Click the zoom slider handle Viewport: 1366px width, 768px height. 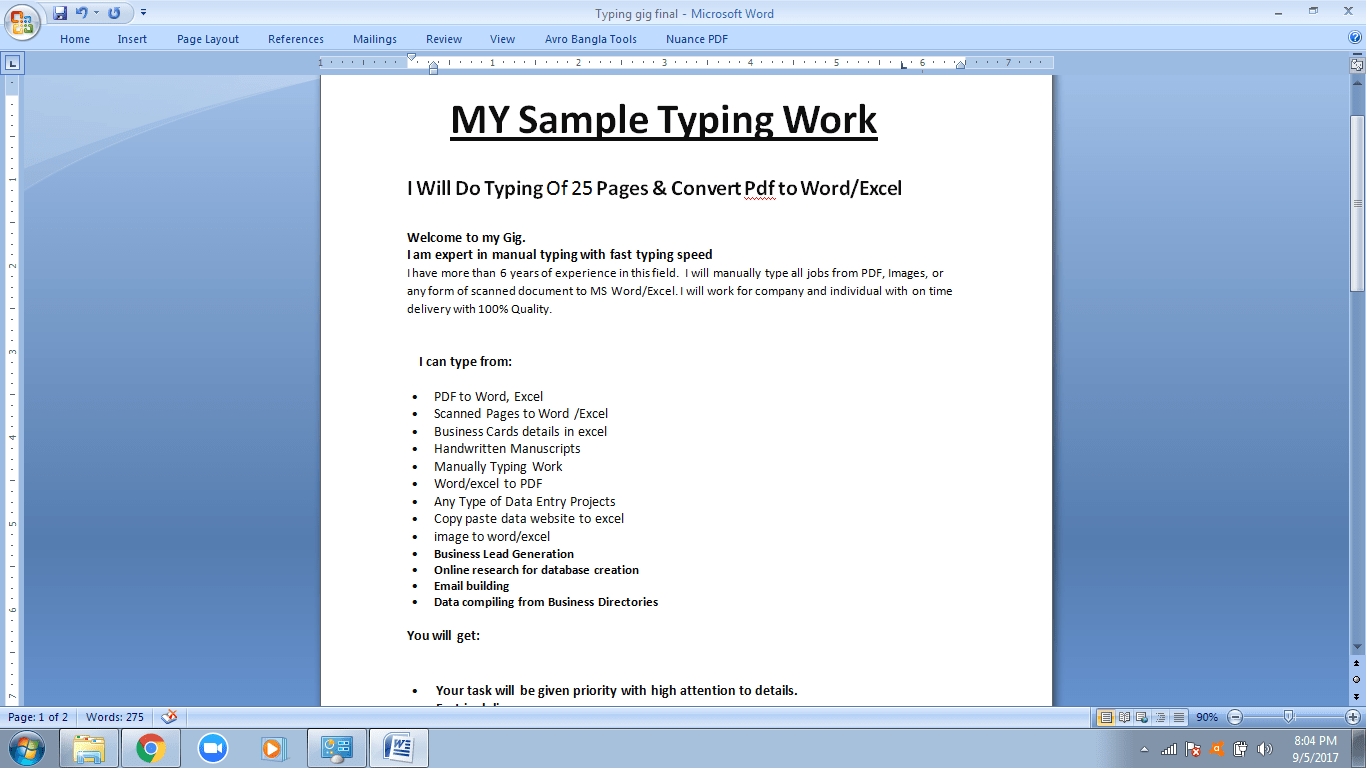(1289, 717)
